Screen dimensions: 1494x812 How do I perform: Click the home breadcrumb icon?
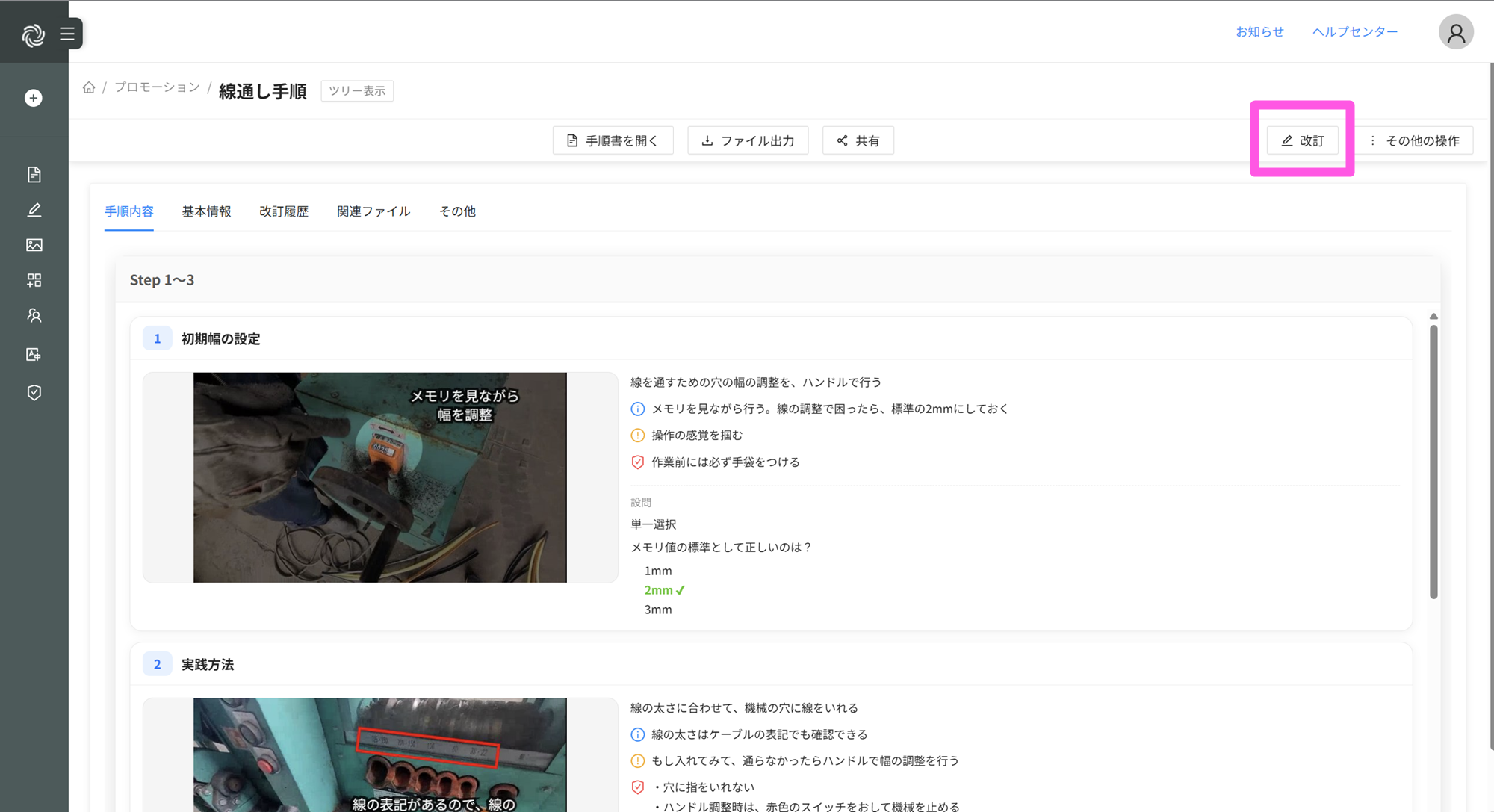coord(89,87)
